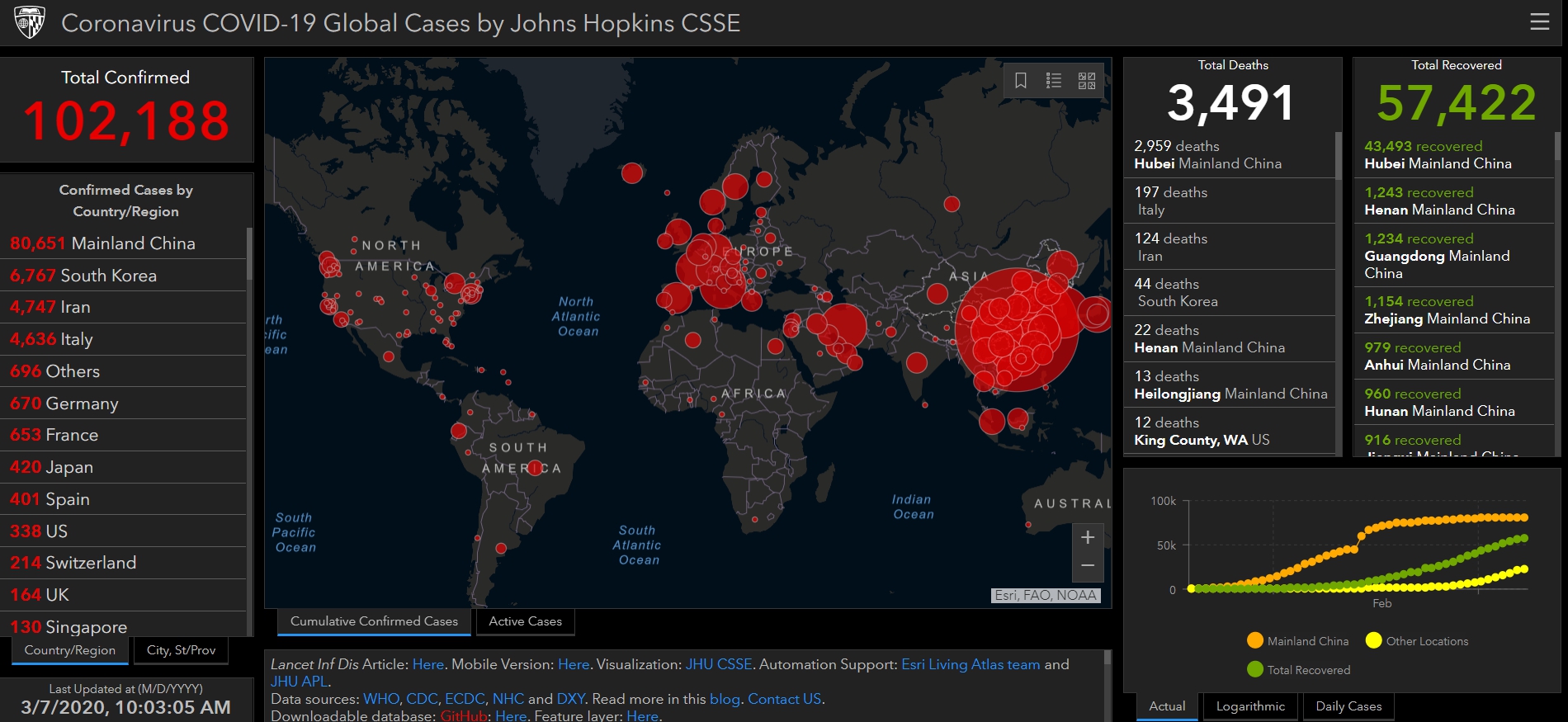The width and height of the screenshot is (1568, 722).
Task: Click the 1,154 recovered Zhejiang entry
Action: click(x=1454, y=309)
